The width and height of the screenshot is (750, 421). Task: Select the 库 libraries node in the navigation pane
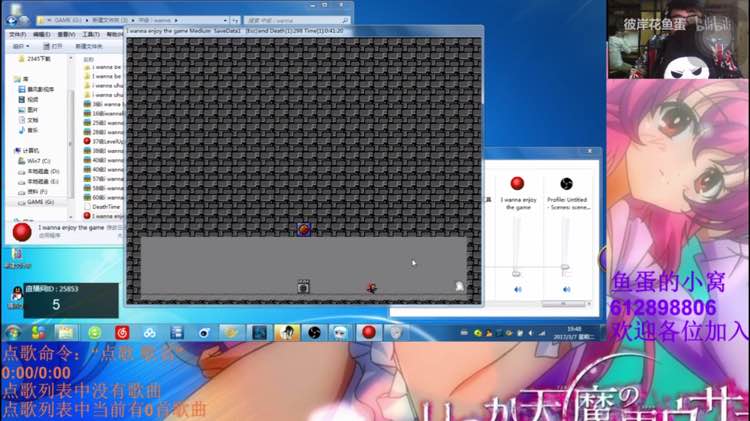(x=21, y=79)
